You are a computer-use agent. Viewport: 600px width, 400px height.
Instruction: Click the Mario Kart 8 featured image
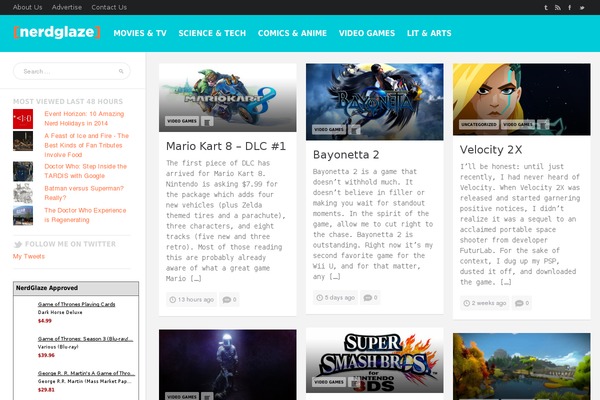(x=228, y=98)
